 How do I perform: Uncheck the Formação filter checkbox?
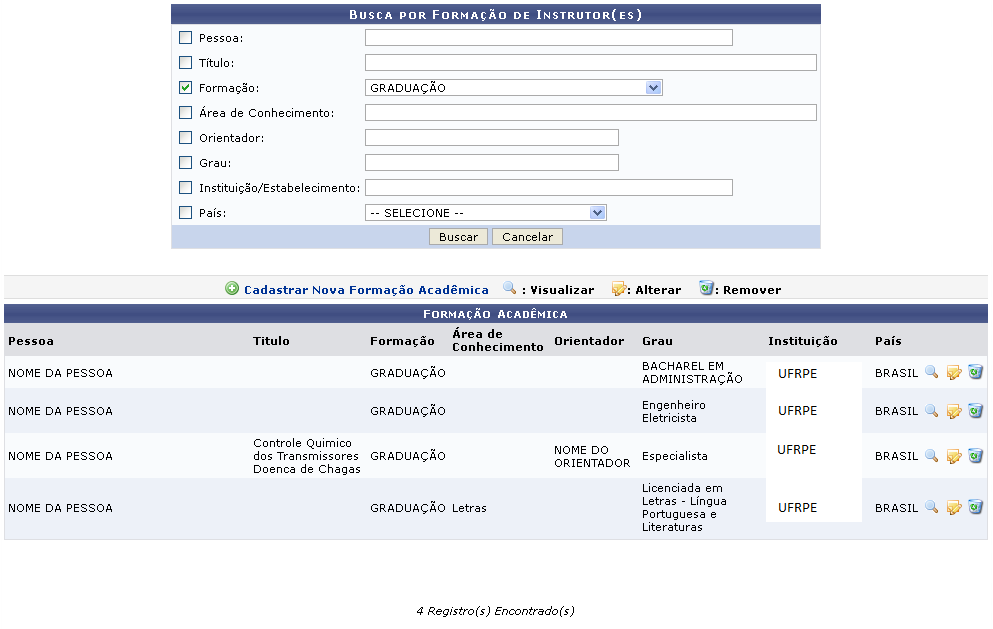185,88
